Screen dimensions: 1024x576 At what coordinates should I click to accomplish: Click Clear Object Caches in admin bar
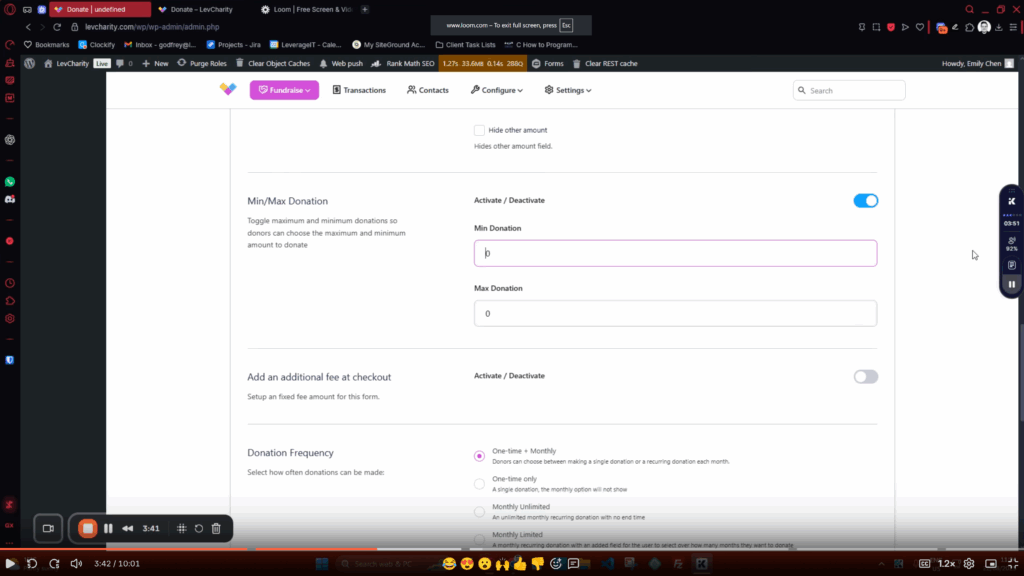[272, 63]
